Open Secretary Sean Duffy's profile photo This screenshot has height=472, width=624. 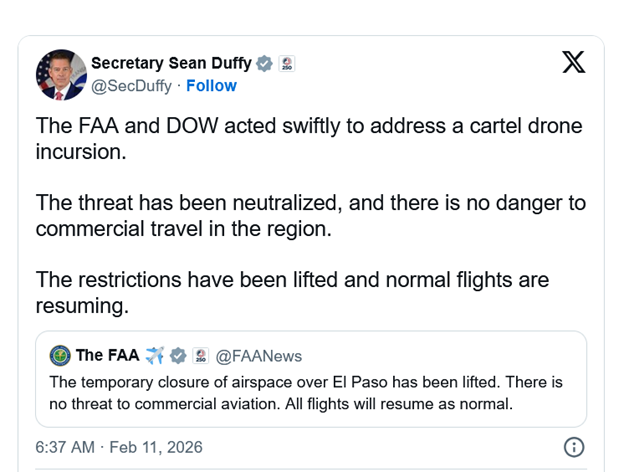61,75
